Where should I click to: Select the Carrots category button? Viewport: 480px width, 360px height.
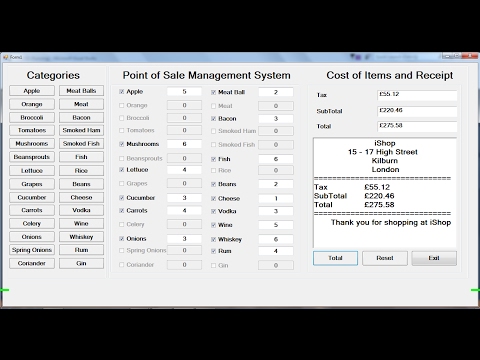[x=32, y=210]
